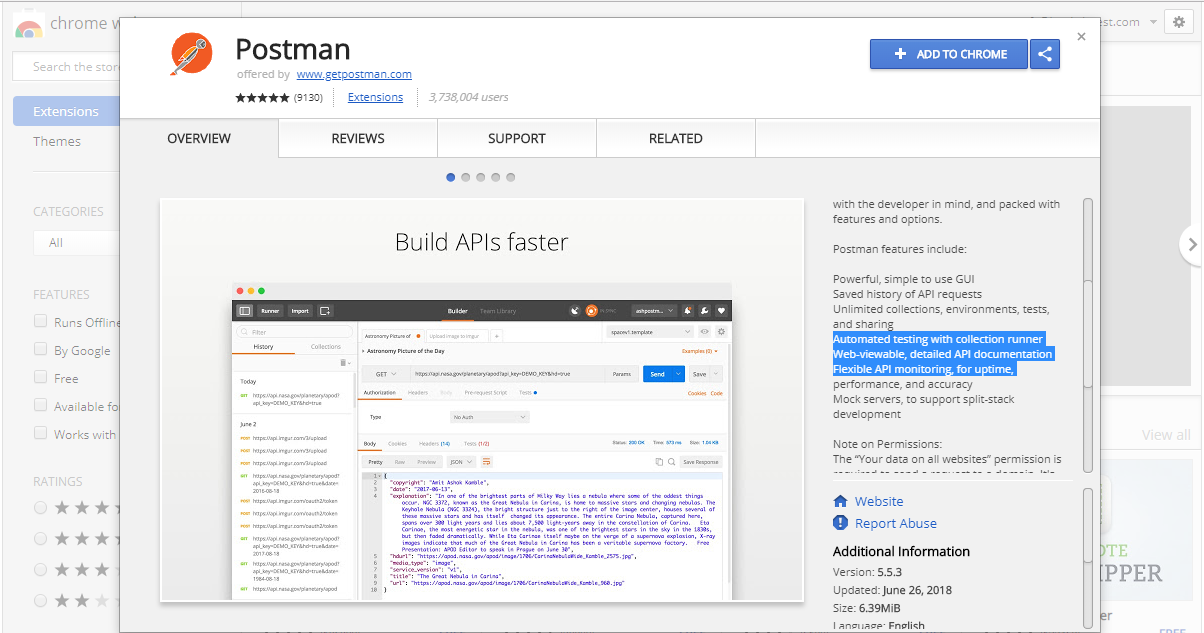Select the third star ratings radio
This screenshot has height=633, width=1204.
tap(41, 570)
